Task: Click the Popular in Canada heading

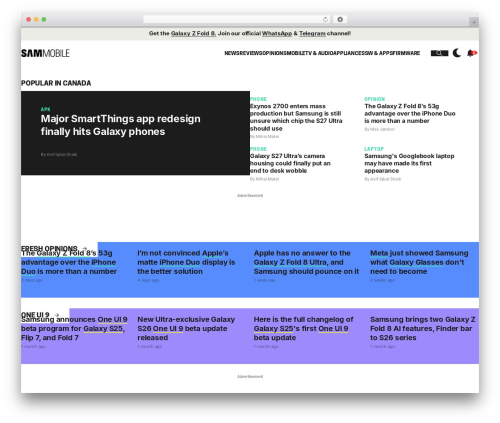Action: click(56, 83)
